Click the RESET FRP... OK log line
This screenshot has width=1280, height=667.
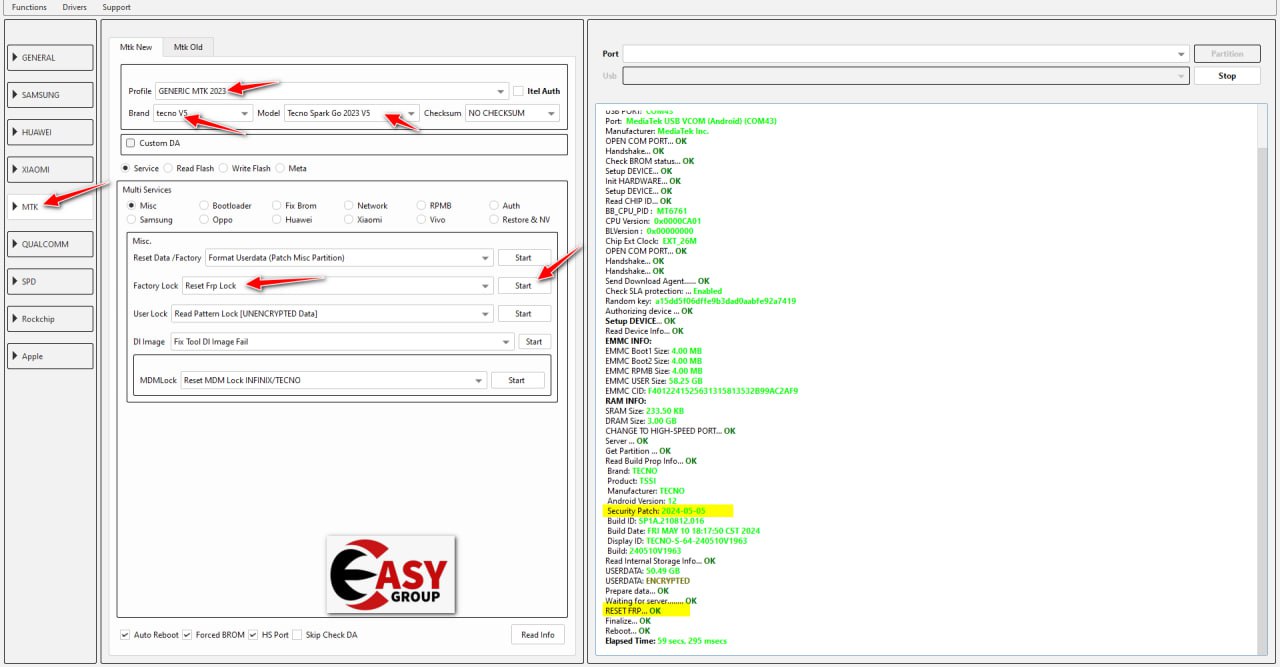(633, 611)
